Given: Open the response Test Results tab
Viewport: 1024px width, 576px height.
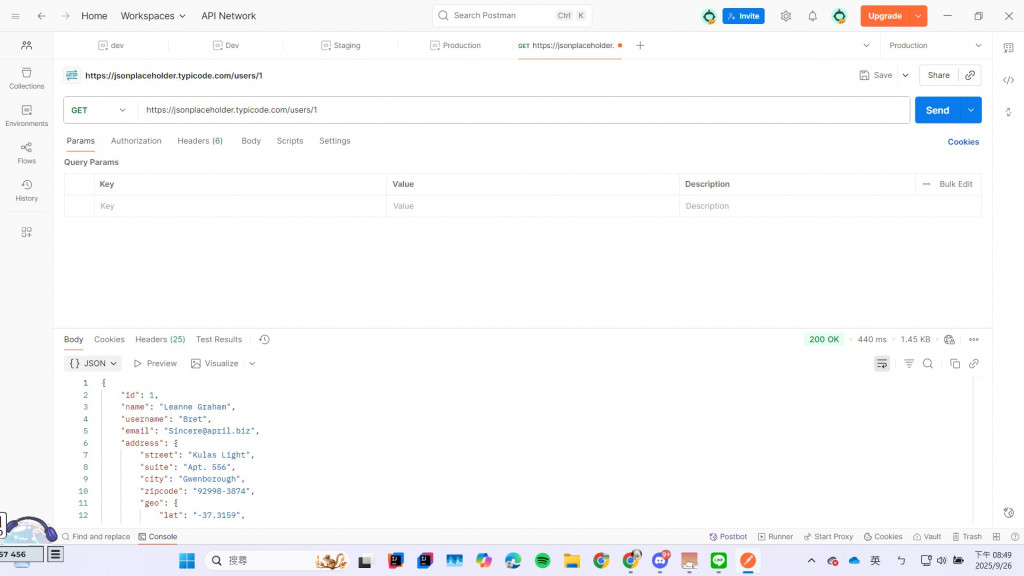Looking at the screenshot, I should coord(219,340).
